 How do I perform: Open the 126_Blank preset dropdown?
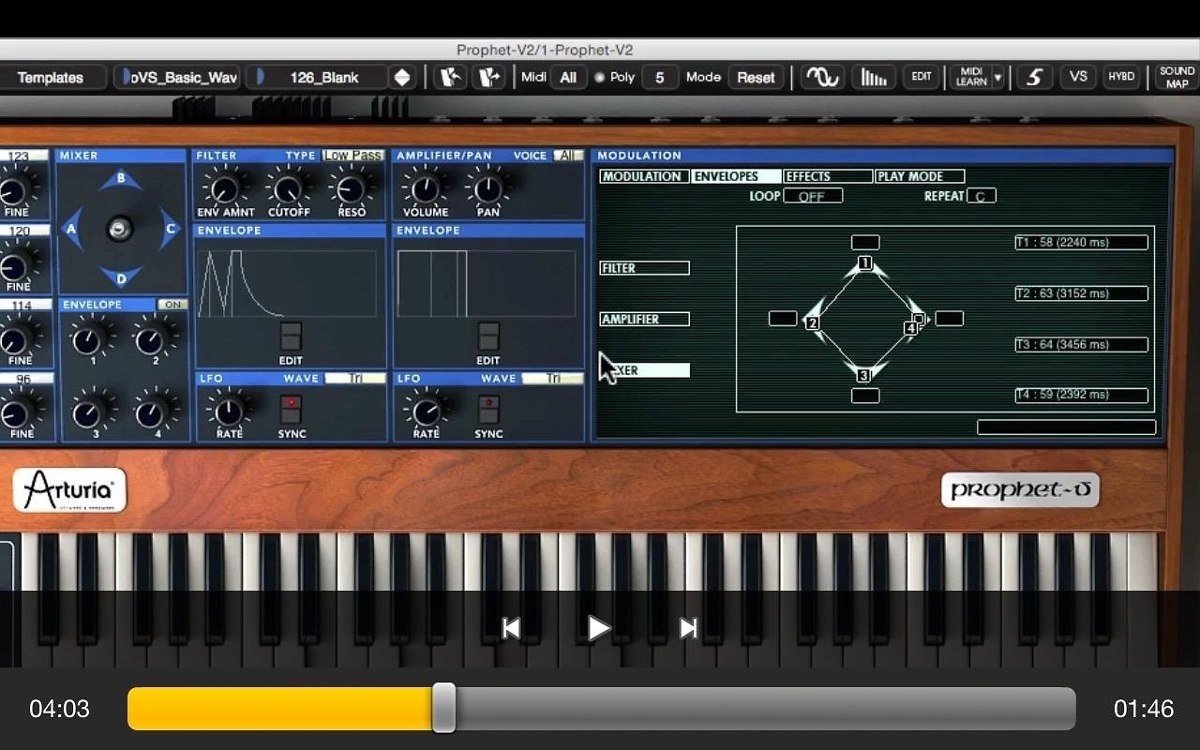318,77
